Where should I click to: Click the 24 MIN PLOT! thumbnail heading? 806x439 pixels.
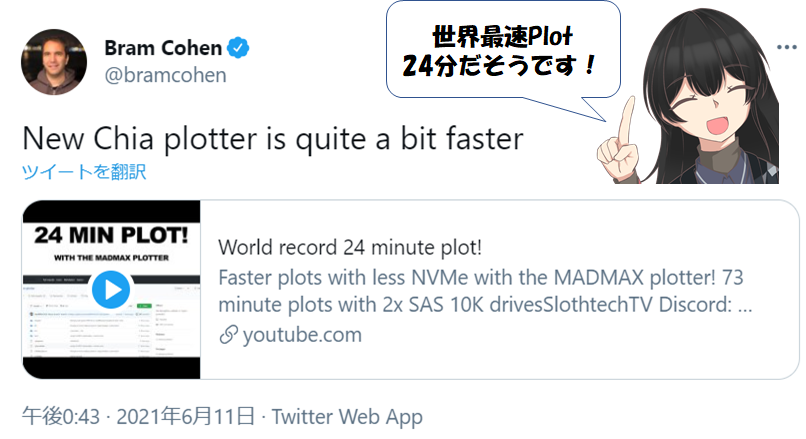pos(111,235)
